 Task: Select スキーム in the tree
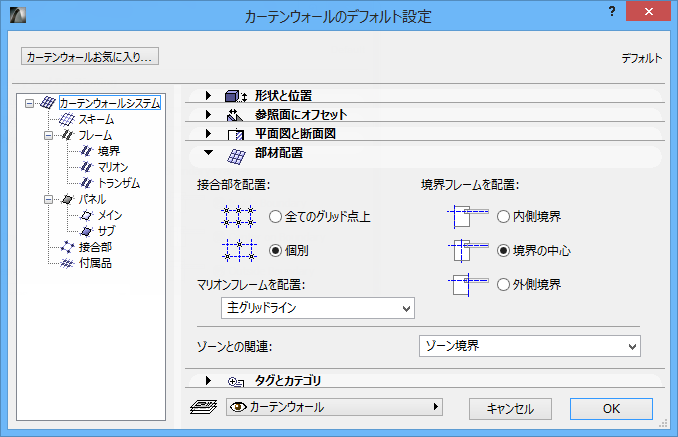pos(96,119)
